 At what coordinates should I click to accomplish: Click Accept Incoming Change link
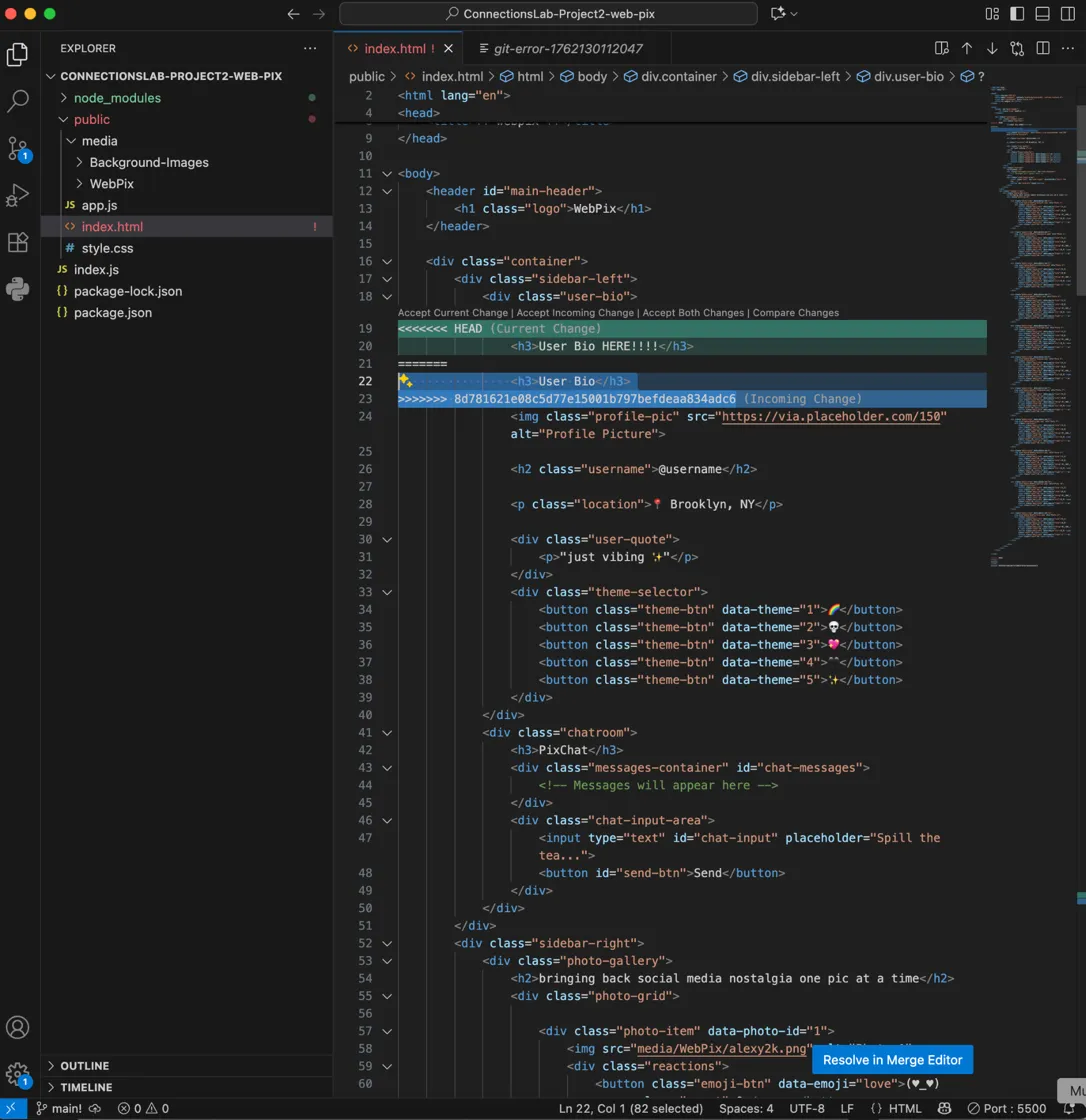(576, 313)
